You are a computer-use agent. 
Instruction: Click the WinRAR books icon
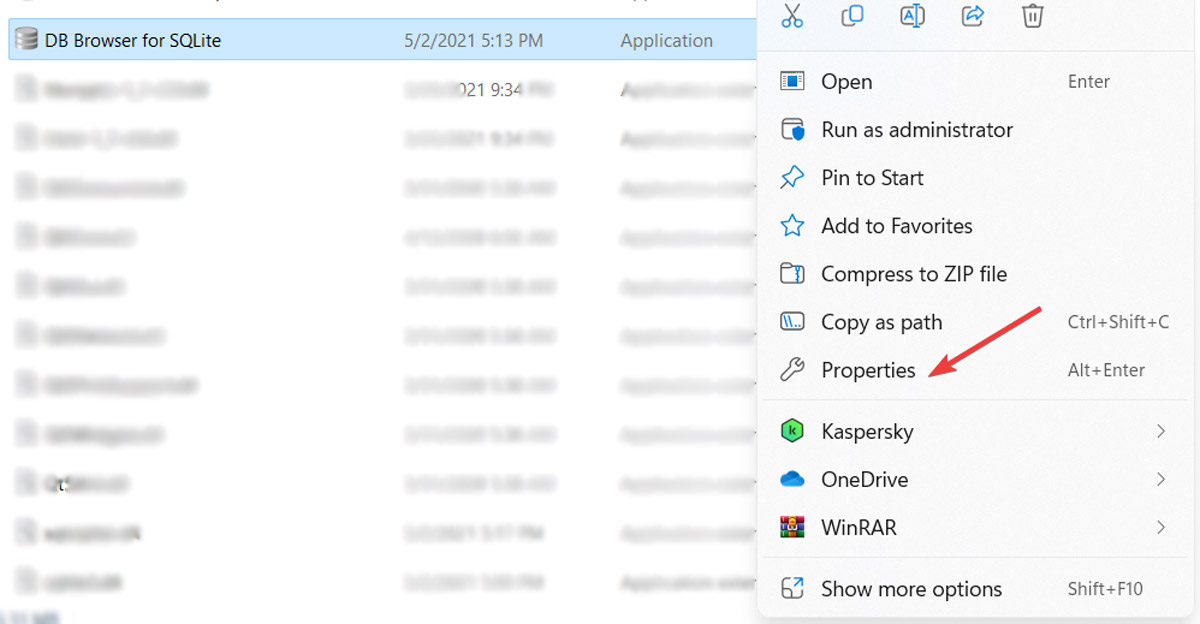(793, 527)
